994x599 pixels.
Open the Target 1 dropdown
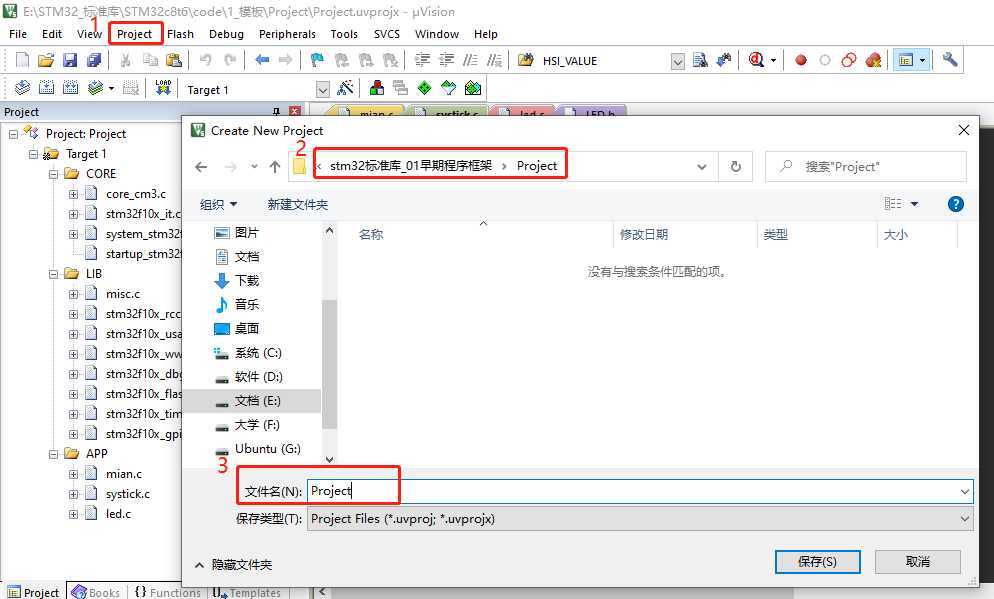click(323, 90)
